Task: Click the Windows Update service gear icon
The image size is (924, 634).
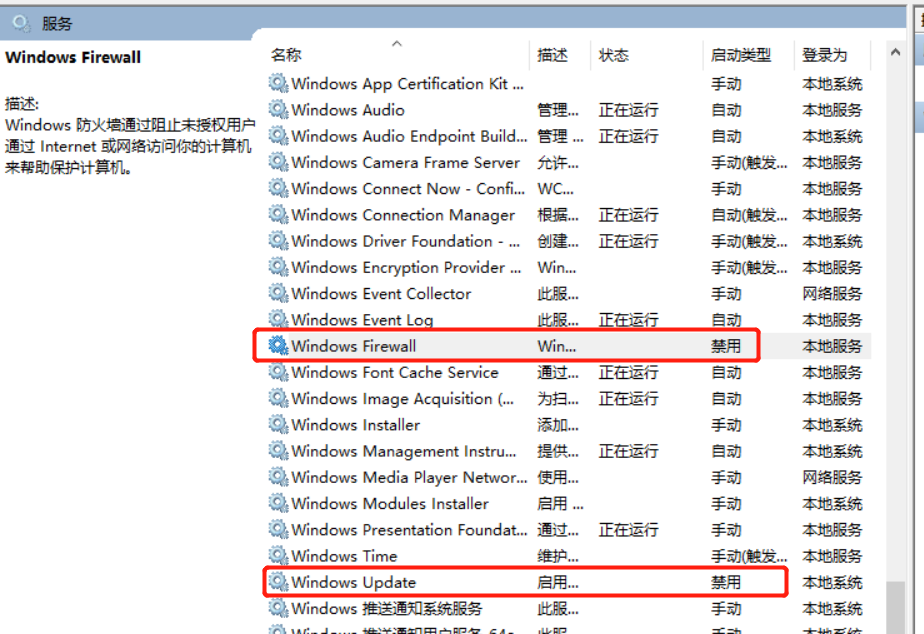Action: (278, 582)
